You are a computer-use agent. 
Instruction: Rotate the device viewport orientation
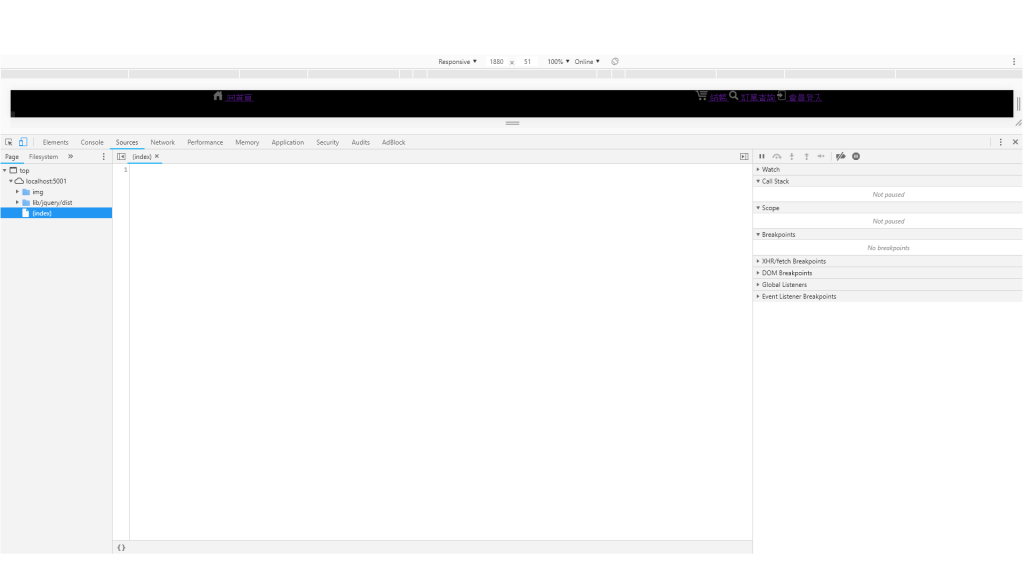(x=615, y=61)
